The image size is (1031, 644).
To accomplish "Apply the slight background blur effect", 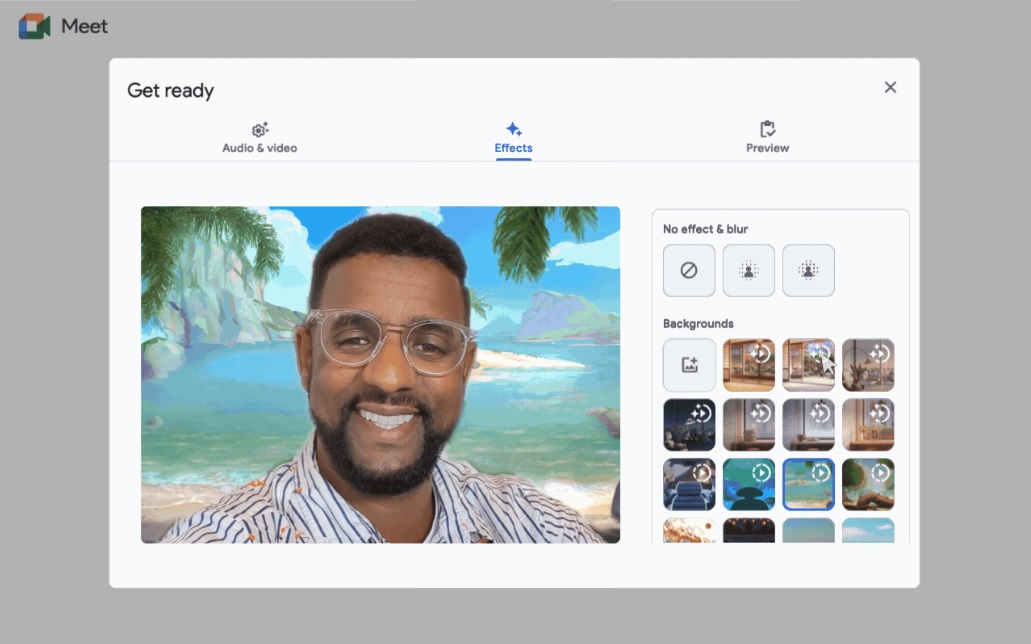I will 748,270.
